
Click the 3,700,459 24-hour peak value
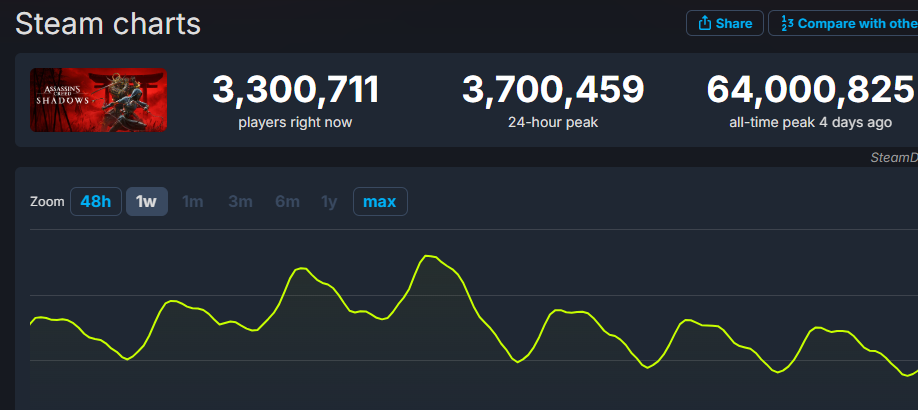pyautogui.click(x=553, y=90)
